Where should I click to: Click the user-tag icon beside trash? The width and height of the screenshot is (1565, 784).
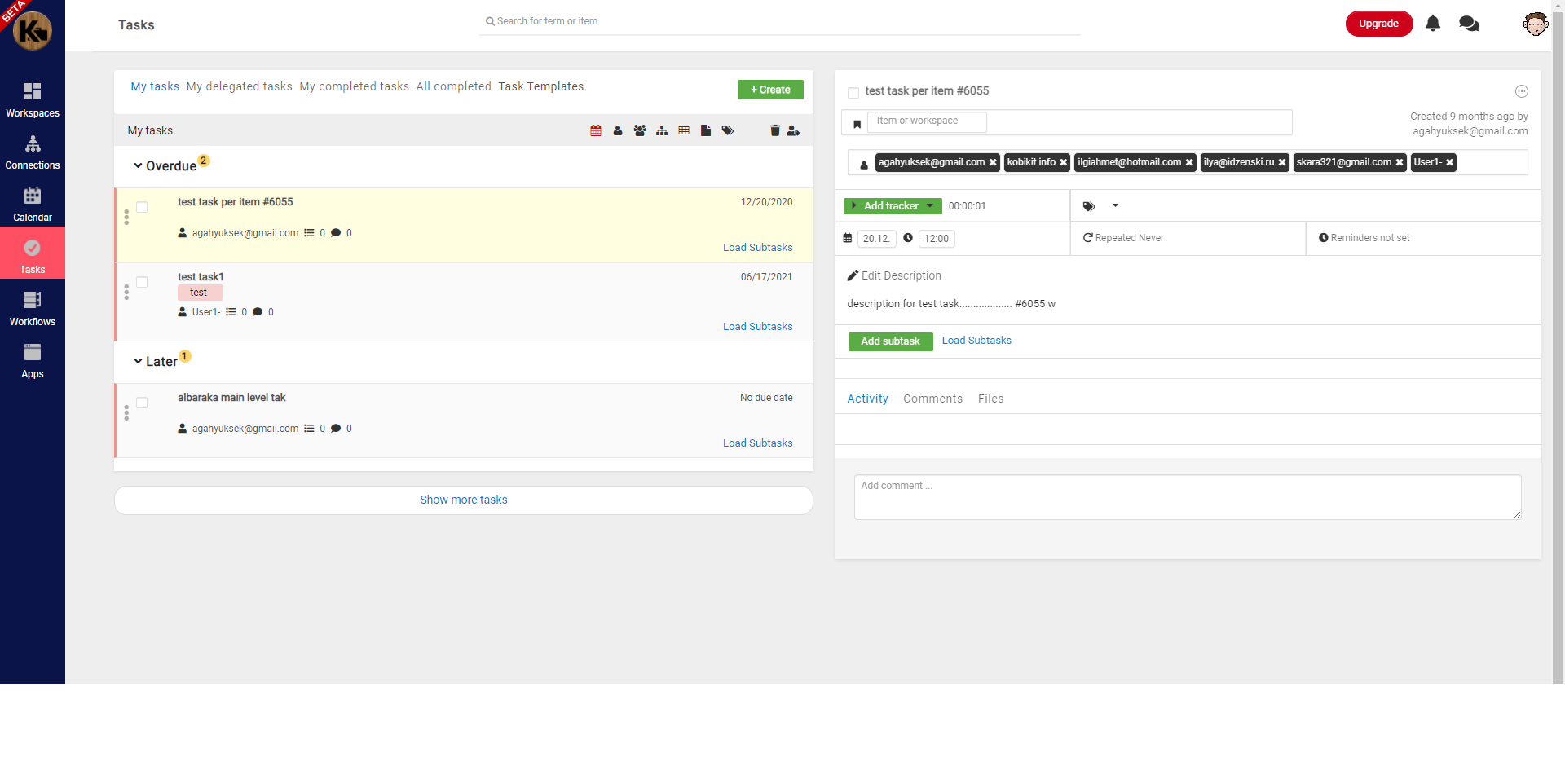pyautogui.click(x=793, y=130)
